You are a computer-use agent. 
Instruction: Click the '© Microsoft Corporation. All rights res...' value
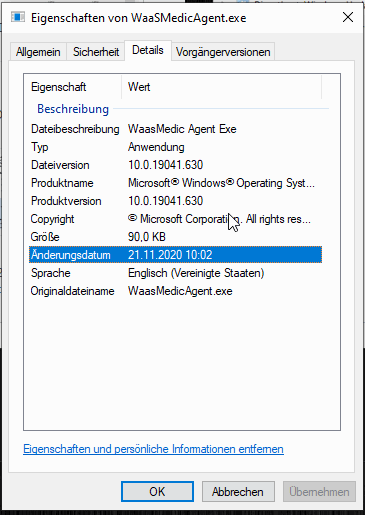coord(219,219)
